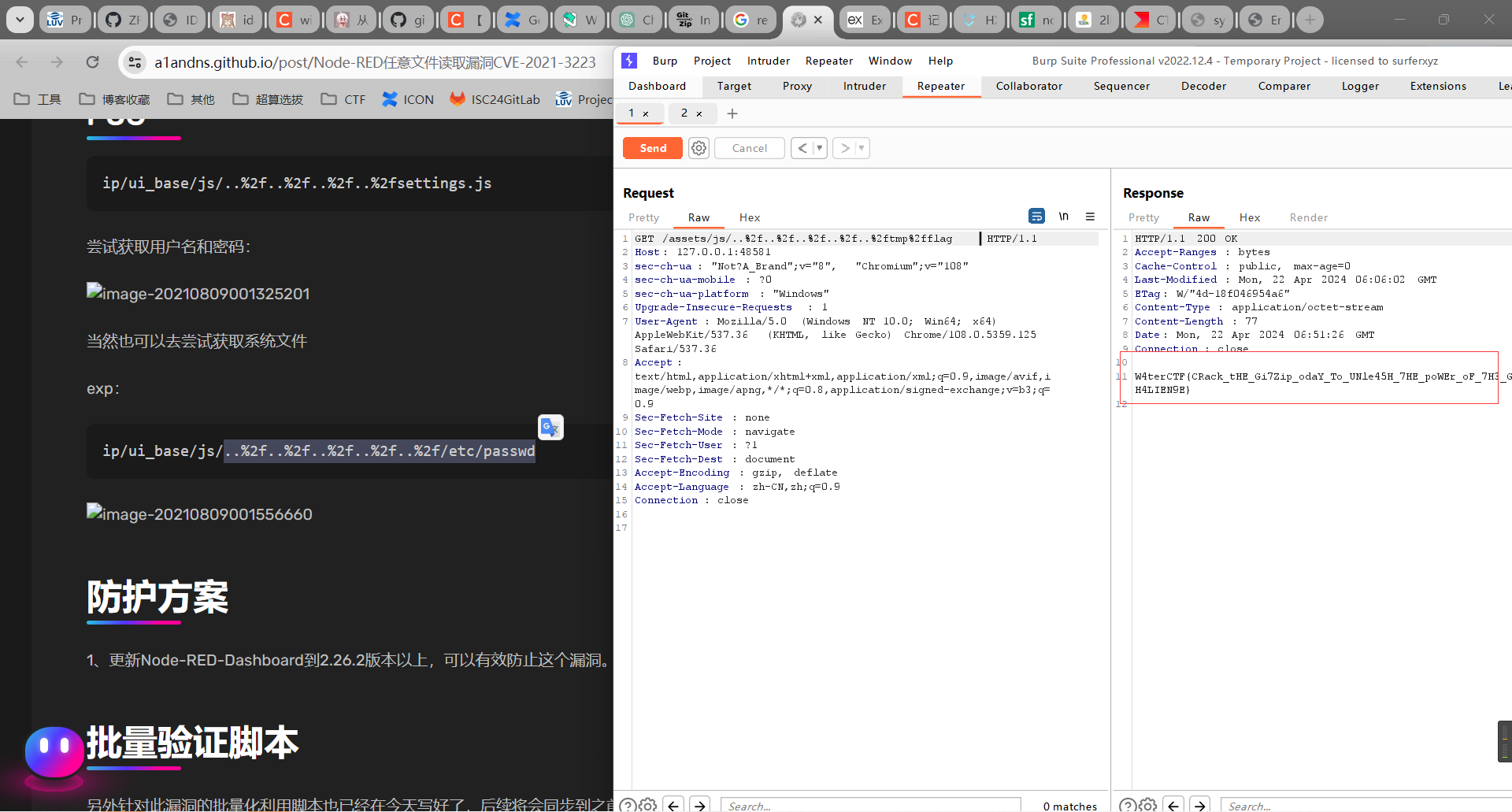Switch Request view to Hex

pos(750,217)
